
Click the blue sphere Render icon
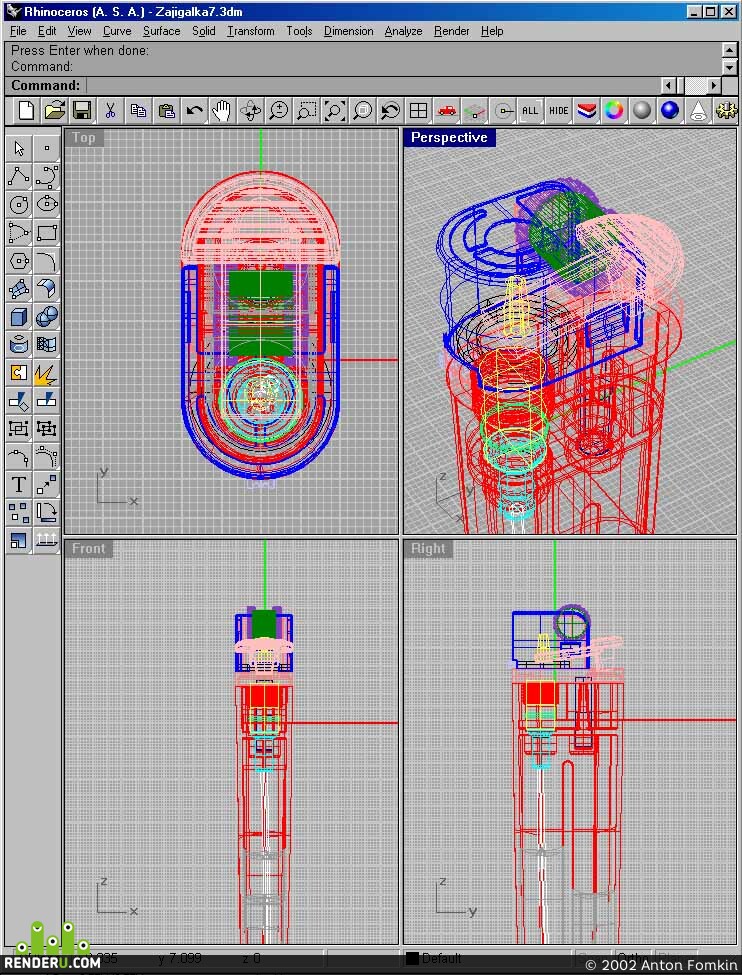pyautogui.click(x=670, y=111)
